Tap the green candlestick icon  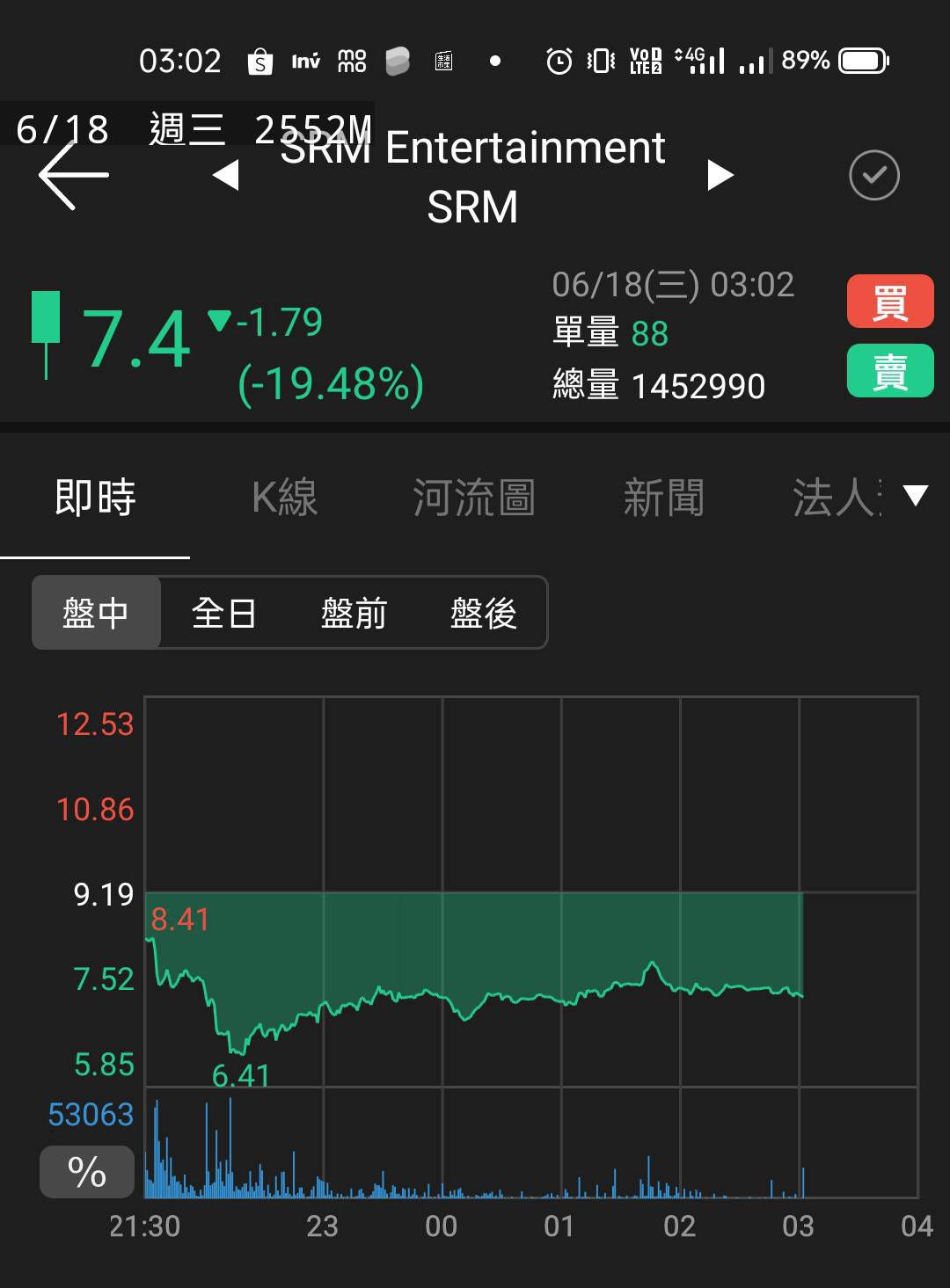pyautogui.click(x=46, y=334)
